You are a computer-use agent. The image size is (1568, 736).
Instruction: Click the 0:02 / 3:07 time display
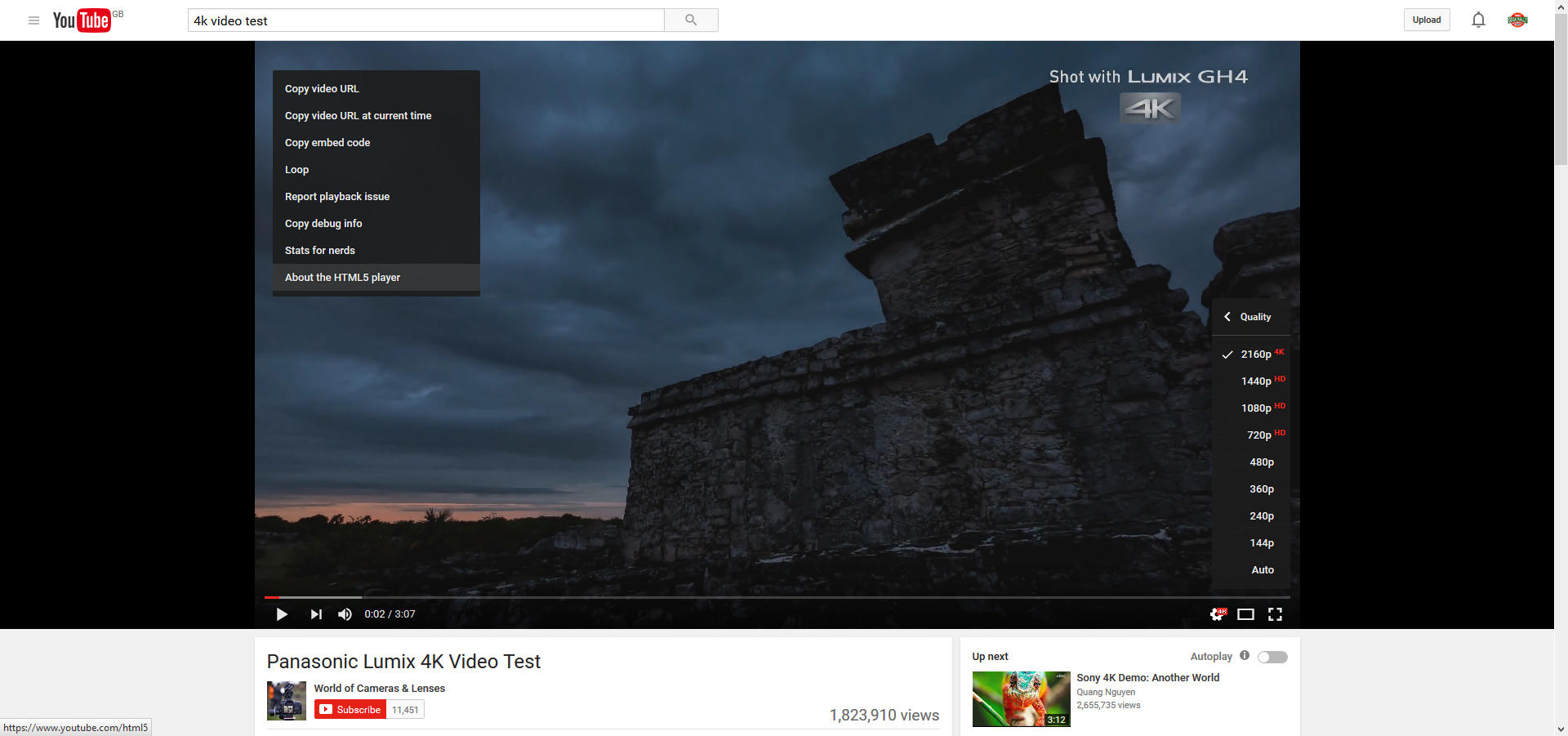(390, 614)
